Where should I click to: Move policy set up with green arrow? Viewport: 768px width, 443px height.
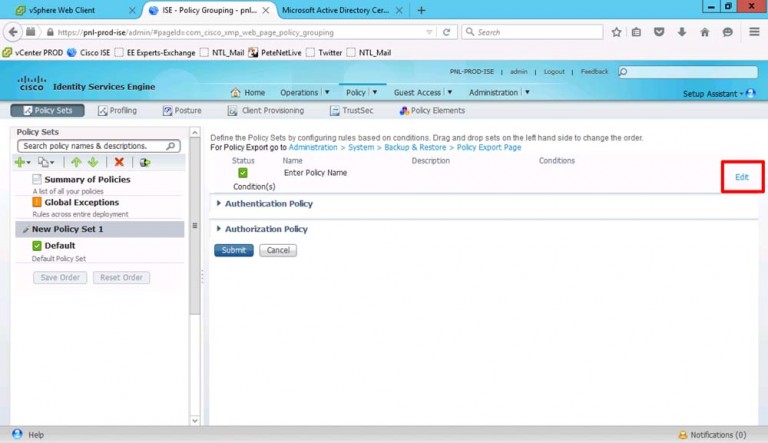coord(76,162)
